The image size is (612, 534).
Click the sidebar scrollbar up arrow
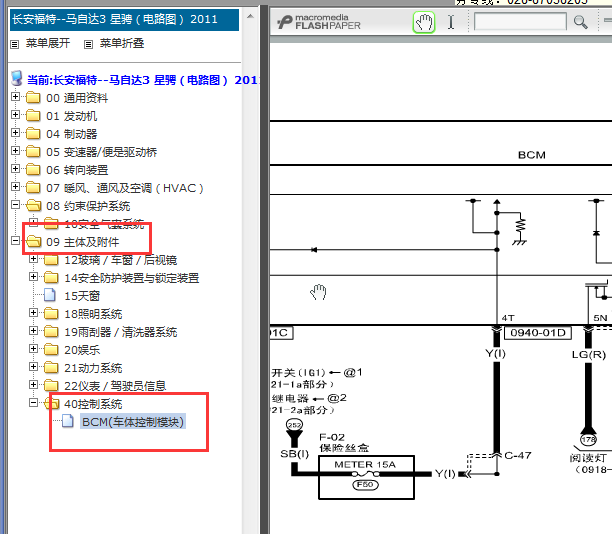coord(251,16)
